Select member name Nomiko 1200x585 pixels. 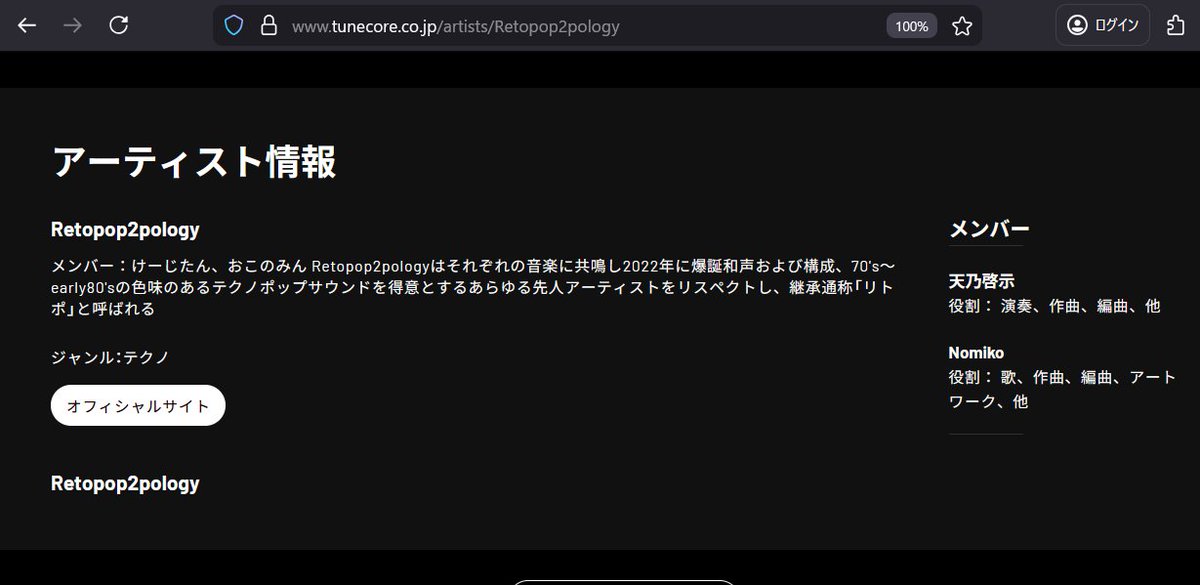(x=976, y=353)
